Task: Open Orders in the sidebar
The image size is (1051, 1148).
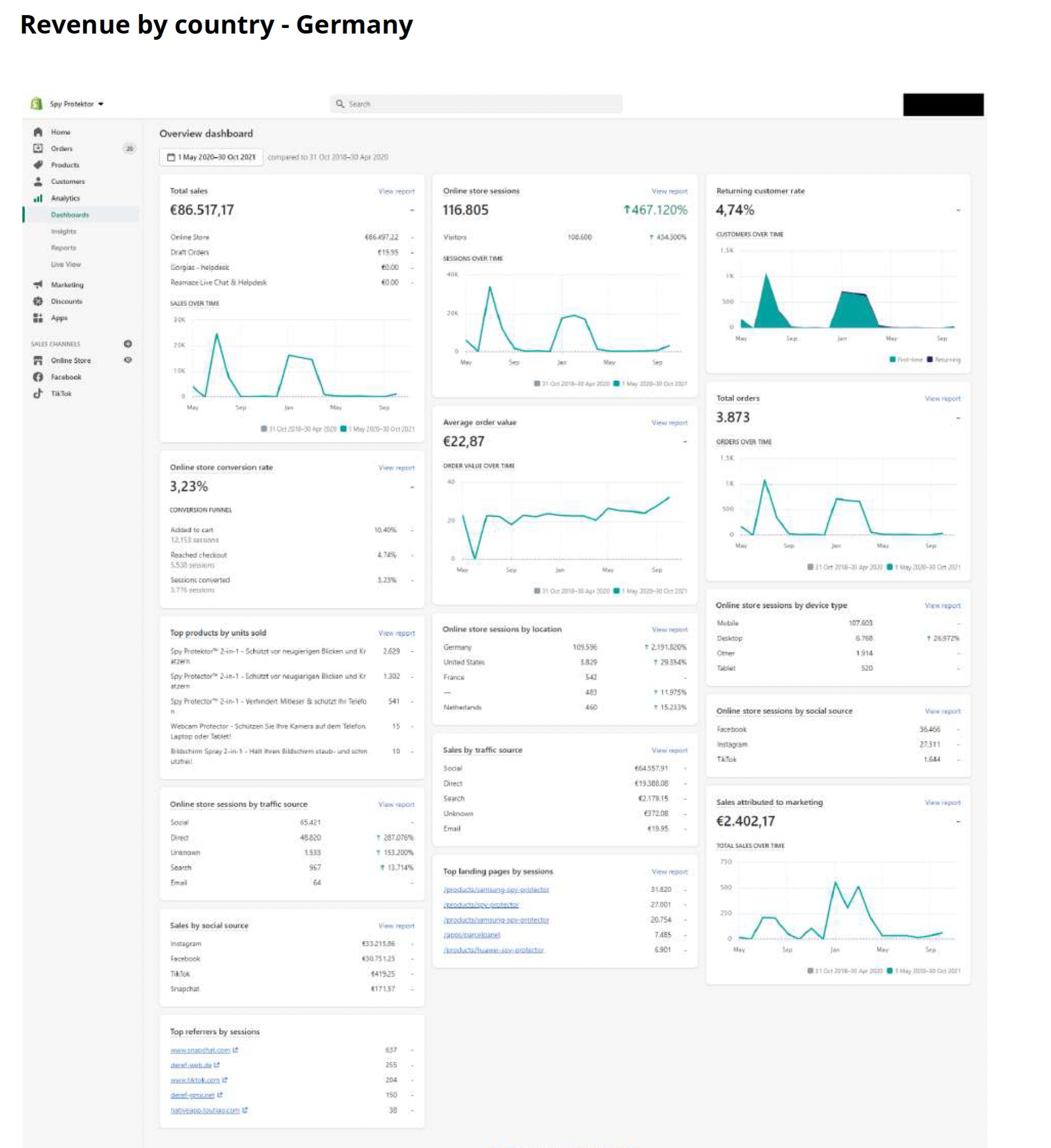Action: pyautogui.click(x=62, y=149)
